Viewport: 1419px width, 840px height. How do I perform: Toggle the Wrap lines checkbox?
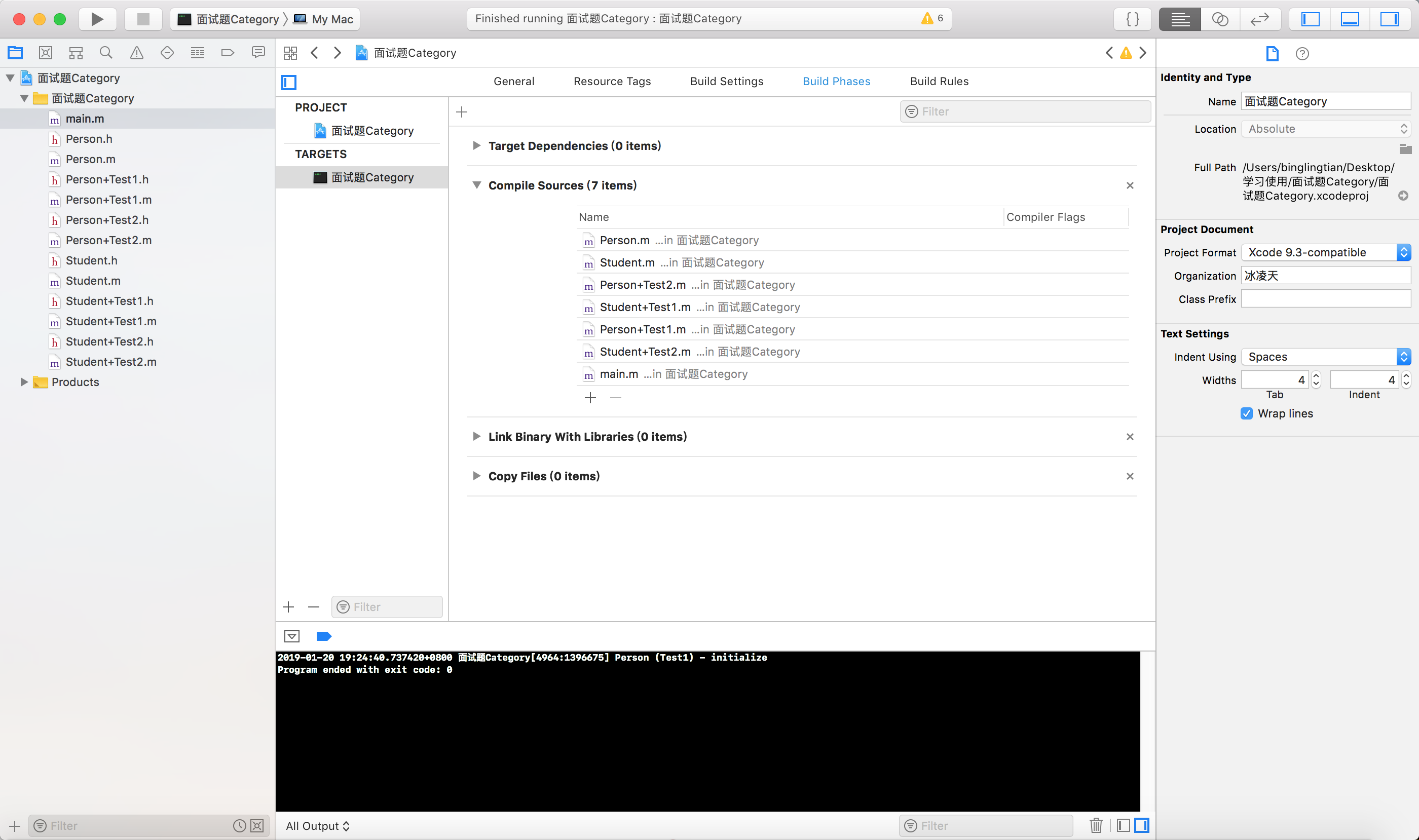click(x=1246, y=413)
